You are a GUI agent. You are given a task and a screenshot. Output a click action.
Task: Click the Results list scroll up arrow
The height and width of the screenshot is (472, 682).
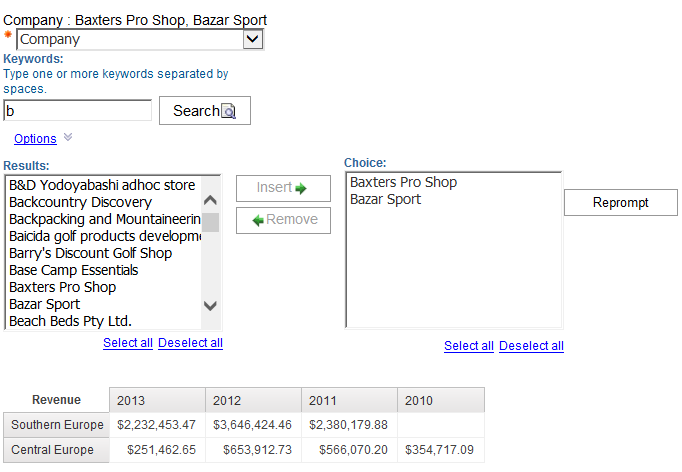(211, 200)
